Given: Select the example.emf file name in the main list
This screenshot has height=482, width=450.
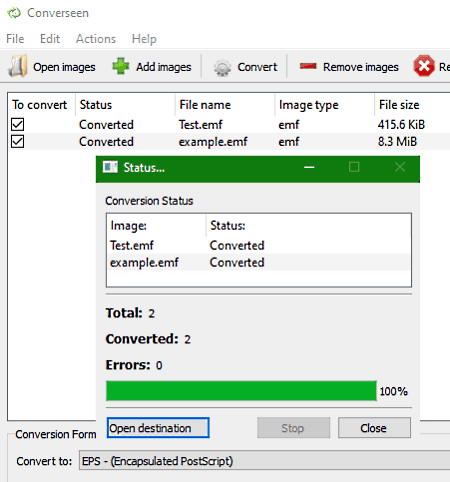Looking at the screenshot, I should 213,142.
